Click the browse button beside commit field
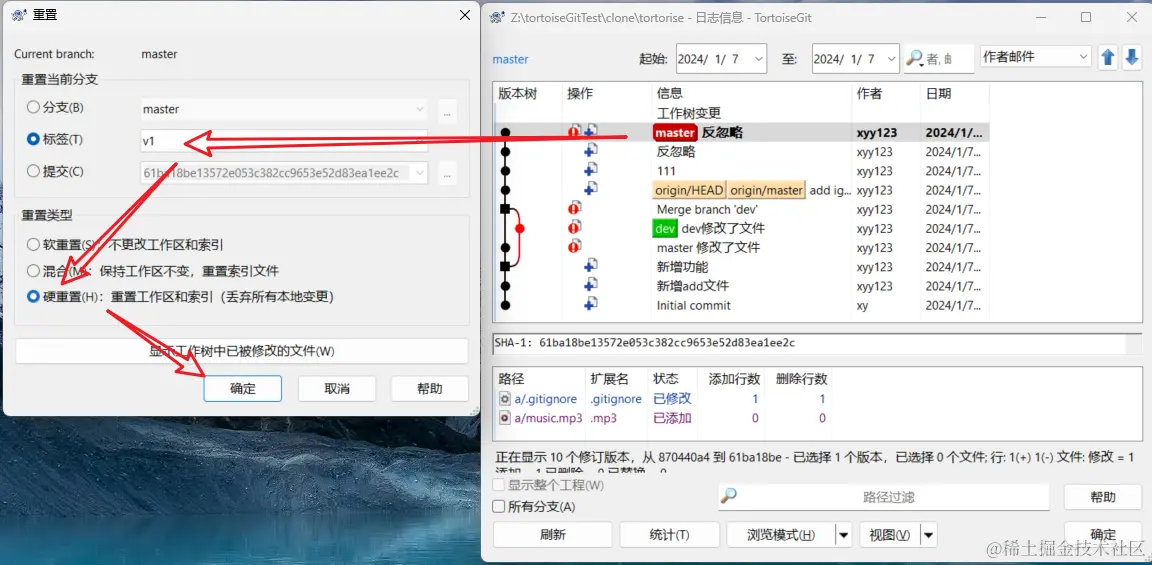This screenshot has height=565, width=1152. (447, 173)
